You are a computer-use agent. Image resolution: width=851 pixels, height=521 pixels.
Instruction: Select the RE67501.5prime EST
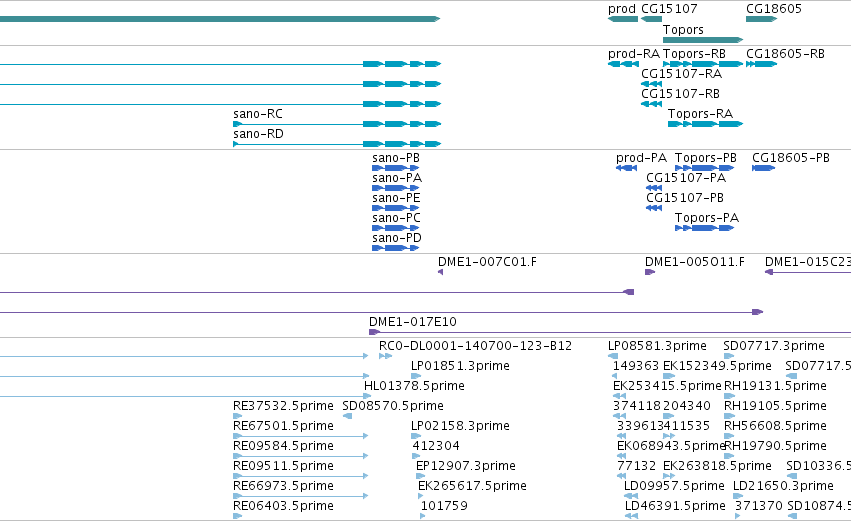click(x=301, y=436)
